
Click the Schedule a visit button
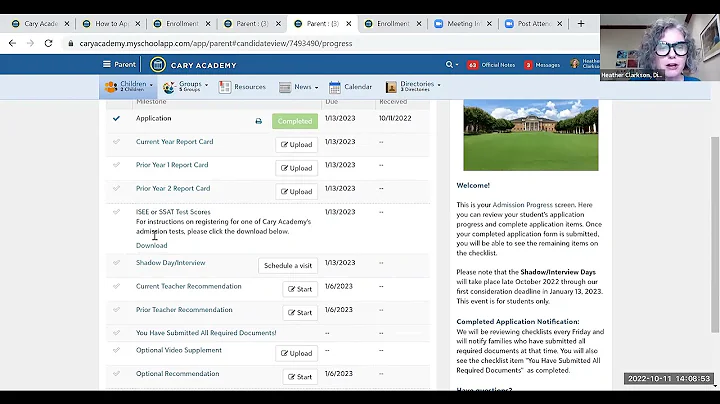(x=288, y=266)
